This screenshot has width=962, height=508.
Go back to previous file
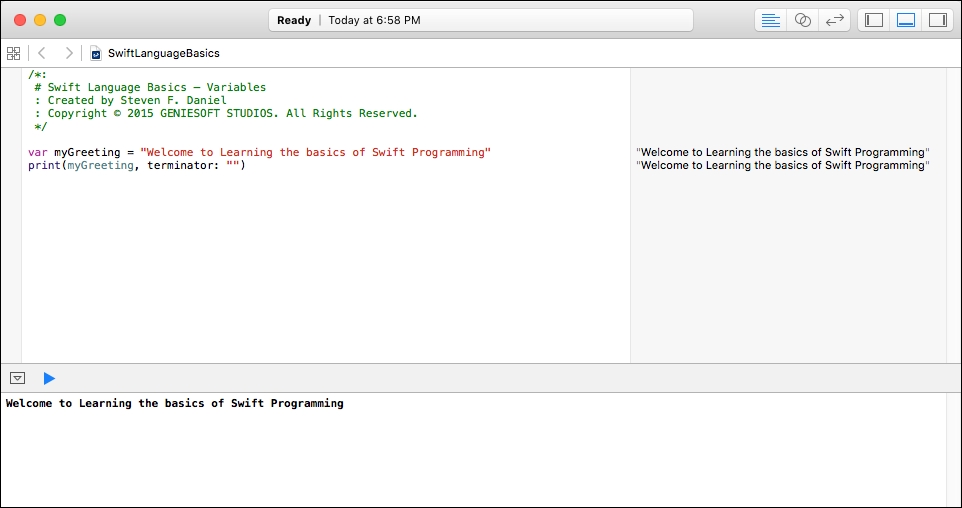coord(42,53)
